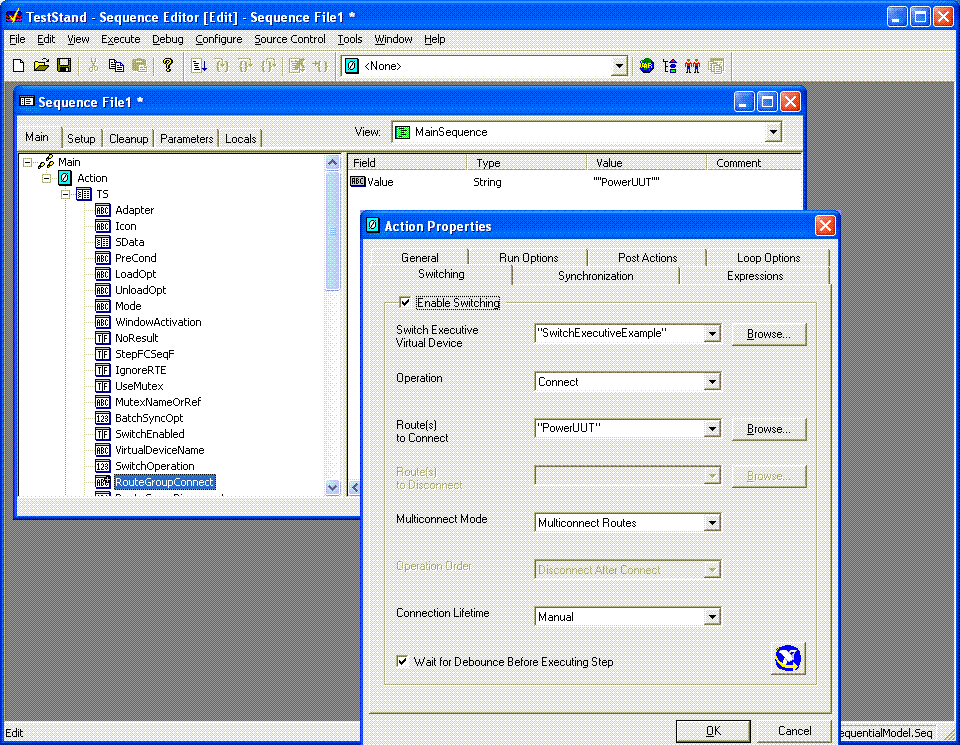Click the Type column header
The image size is (960, 745).
pos(527,163)
